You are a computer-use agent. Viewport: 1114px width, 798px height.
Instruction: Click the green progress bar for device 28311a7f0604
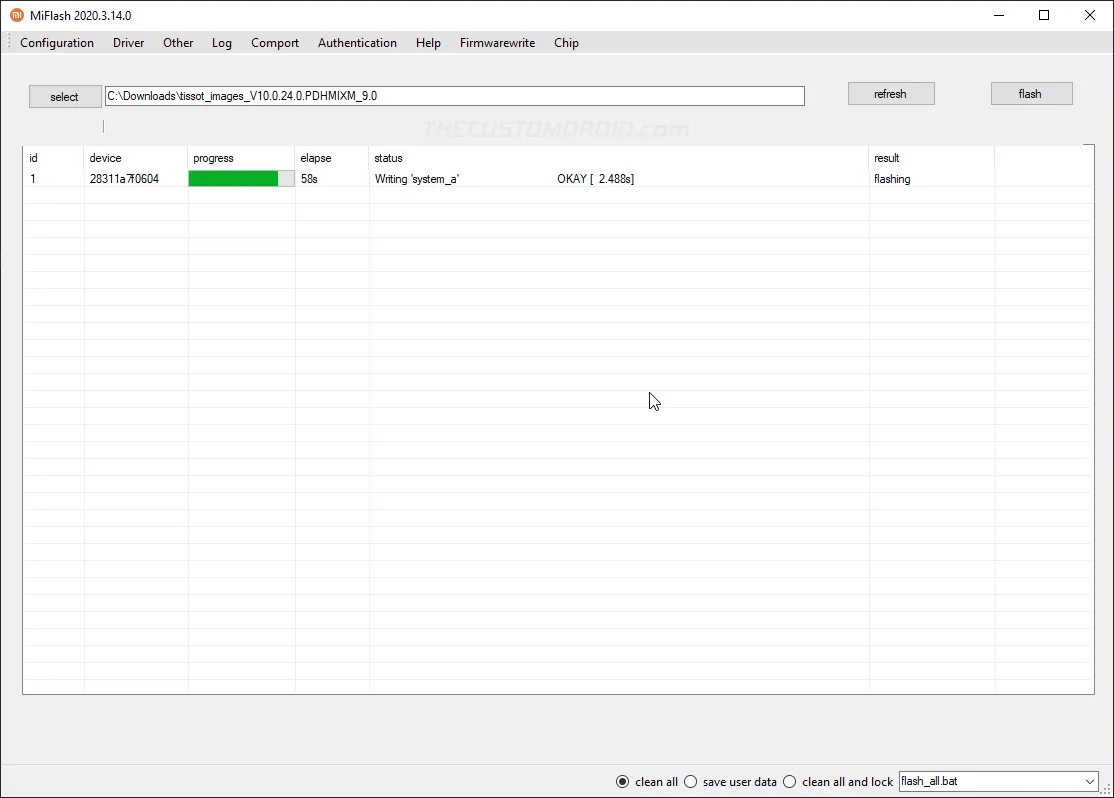[234, 178]
